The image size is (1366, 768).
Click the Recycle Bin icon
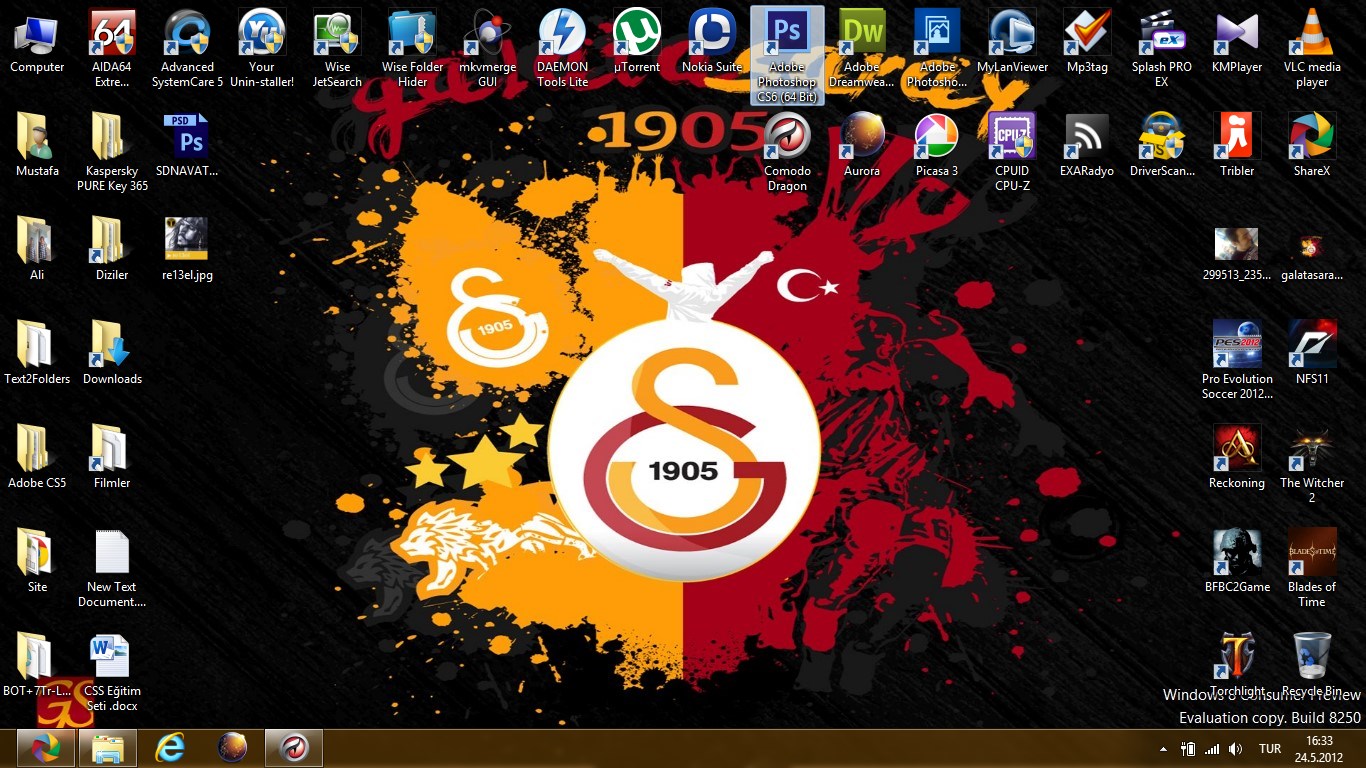[x=1312, y=666]
